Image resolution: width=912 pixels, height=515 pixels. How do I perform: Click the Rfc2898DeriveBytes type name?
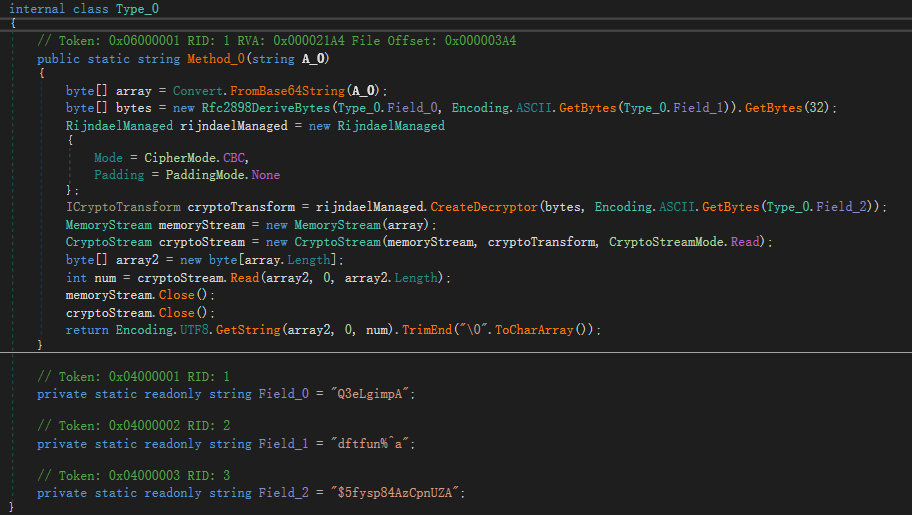click(x=266, y=108)
